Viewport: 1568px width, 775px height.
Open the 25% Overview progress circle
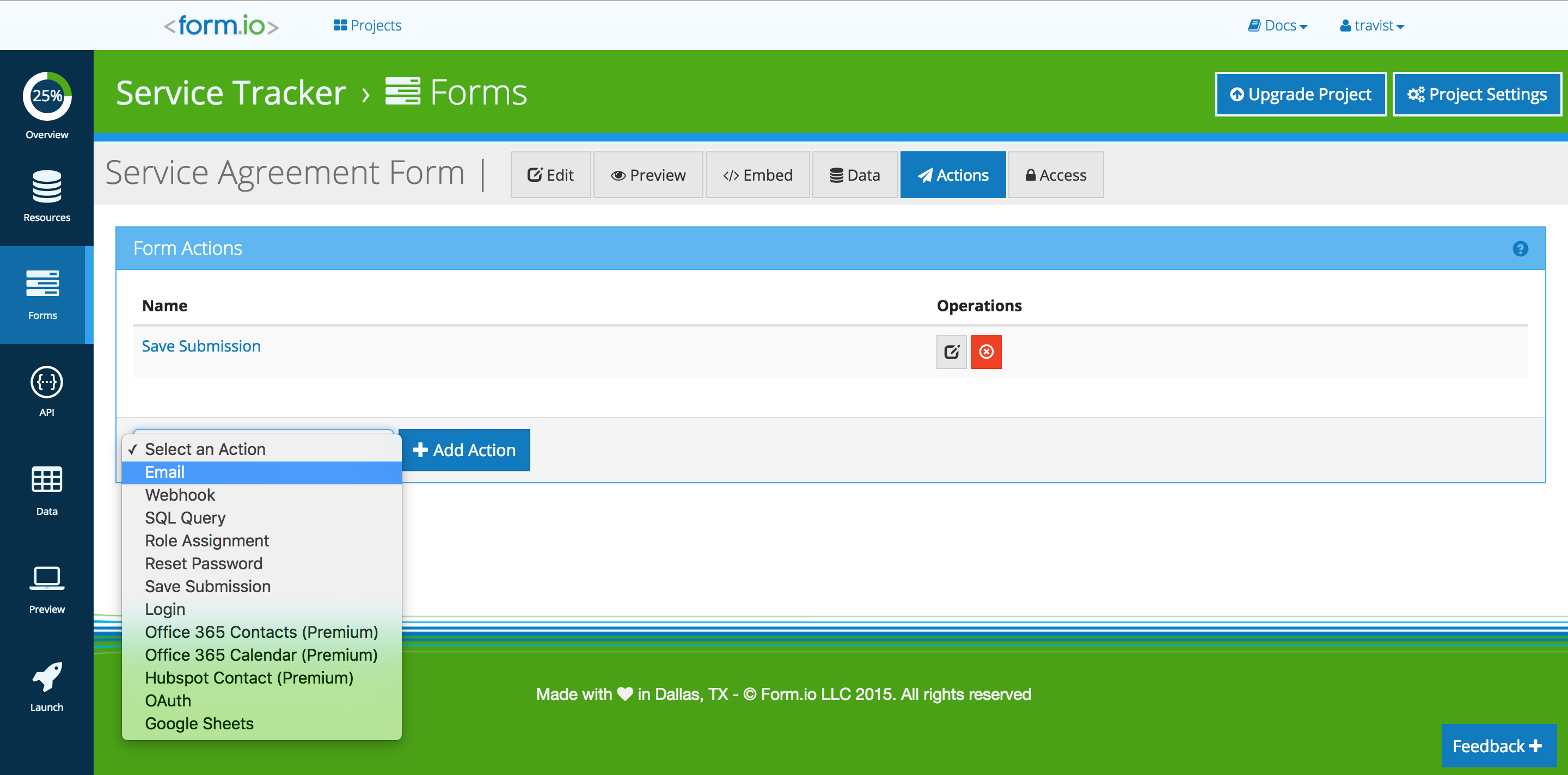pos(47,96)
